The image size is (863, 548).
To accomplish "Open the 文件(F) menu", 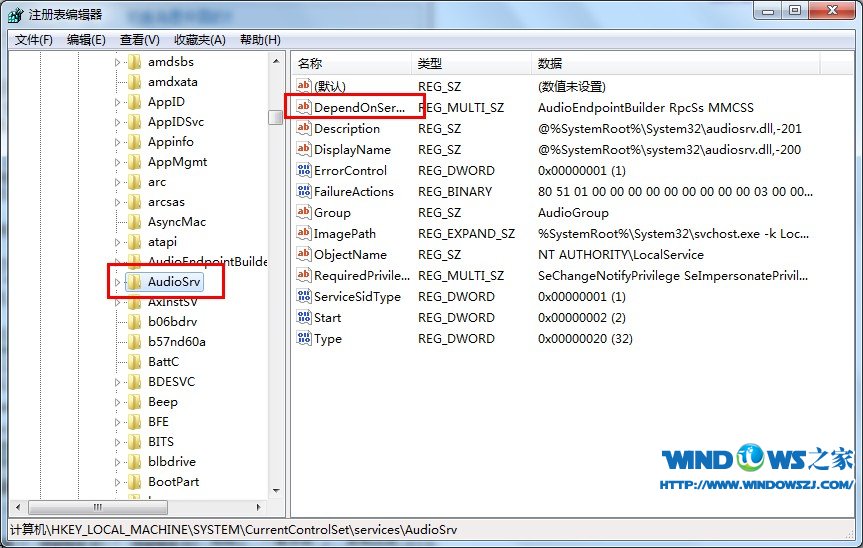I will point(33,40).
